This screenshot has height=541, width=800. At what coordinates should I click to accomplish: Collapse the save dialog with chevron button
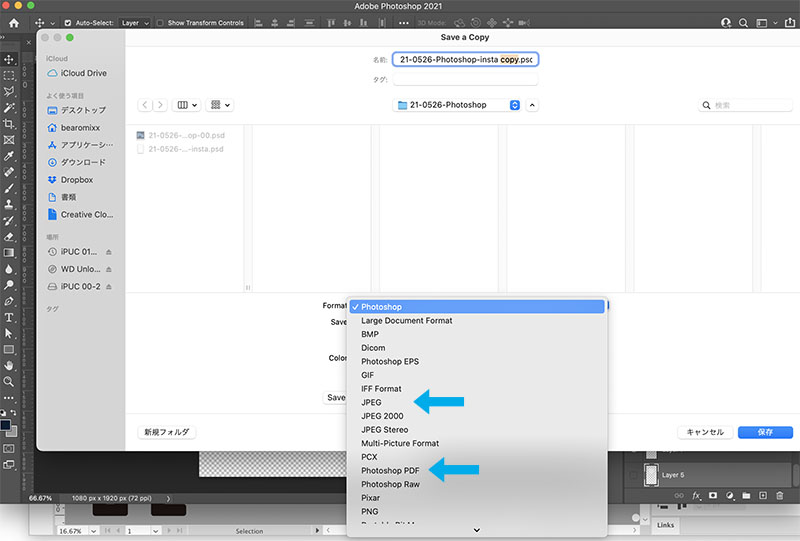pyautogui.click(x=532, y=105)
